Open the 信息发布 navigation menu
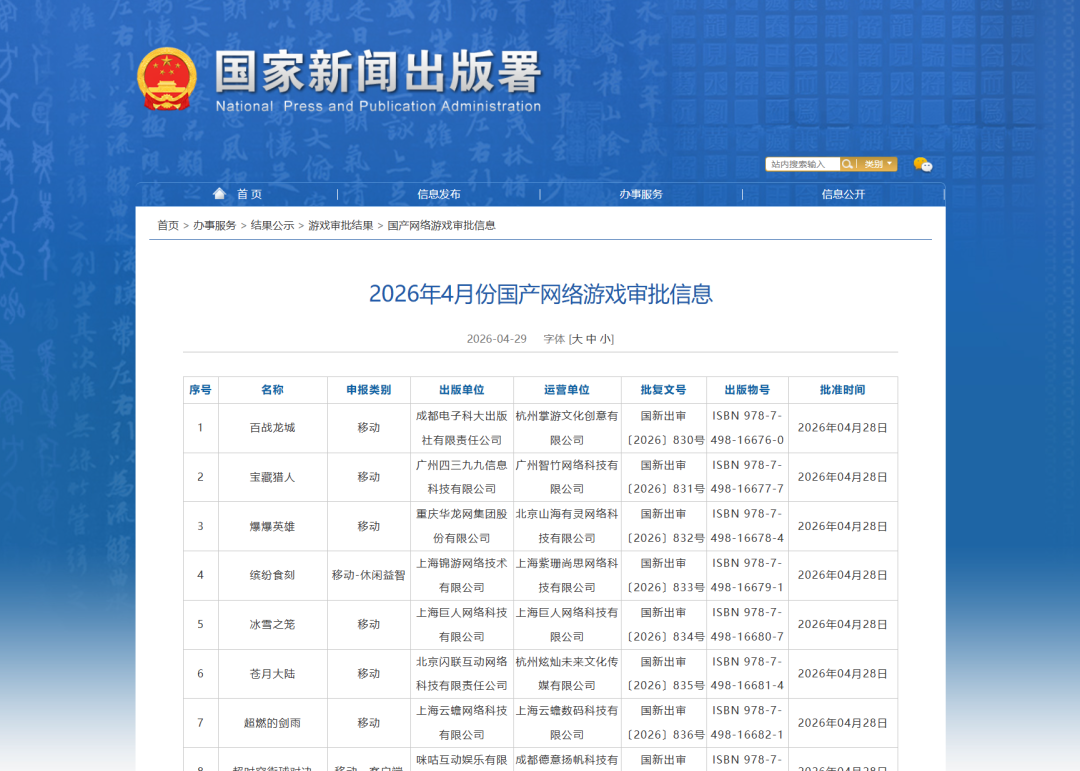The image size is (1080, 771). (x=439, y=194)
